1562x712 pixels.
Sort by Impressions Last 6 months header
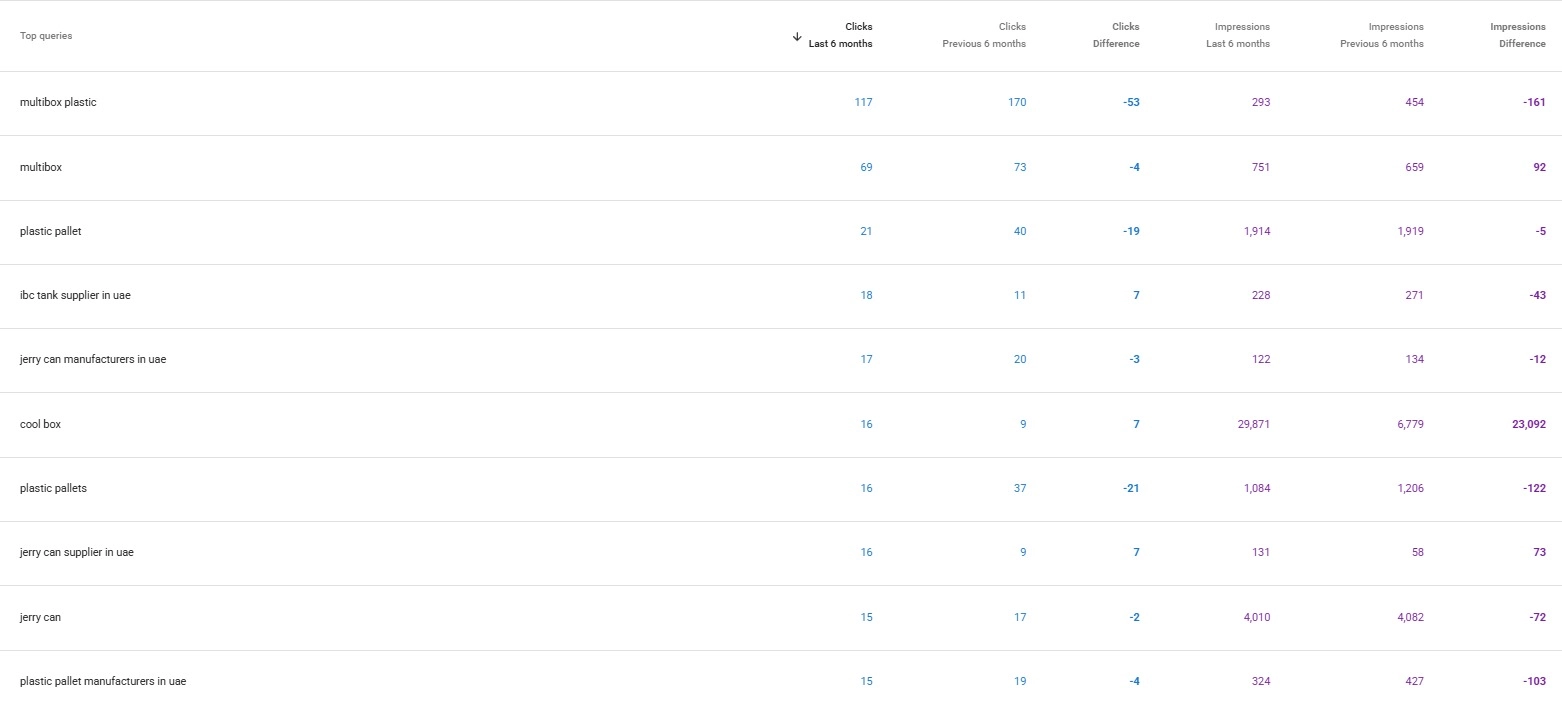tap(1238, 35)
